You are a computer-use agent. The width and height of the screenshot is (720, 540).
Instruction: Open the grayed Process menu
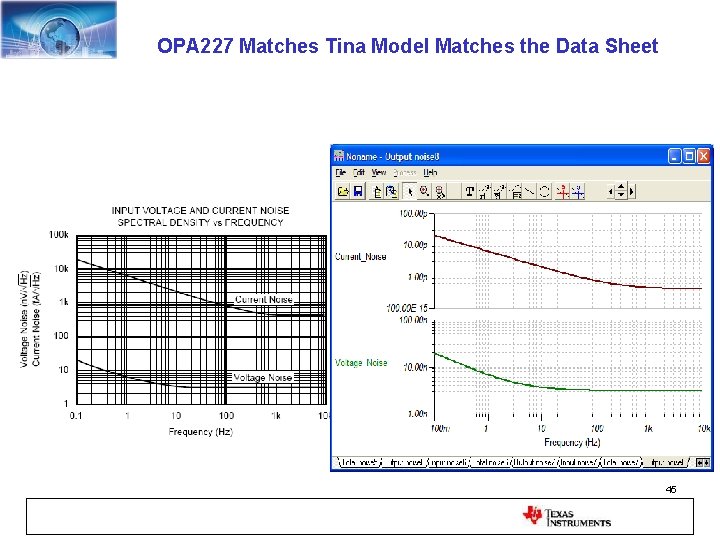[x=405, y=173]
